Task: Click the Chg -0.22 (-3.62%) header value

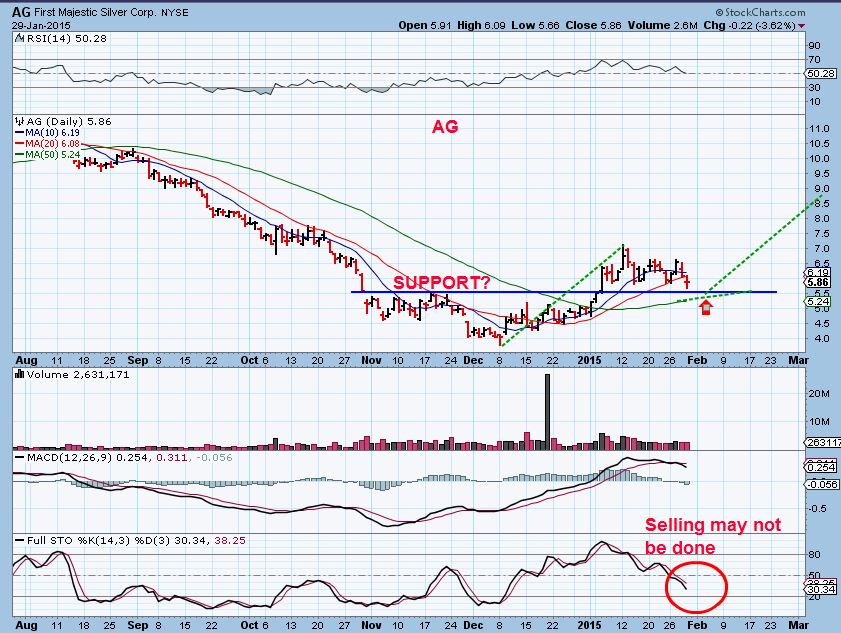Action: click(x=749, y=25)
